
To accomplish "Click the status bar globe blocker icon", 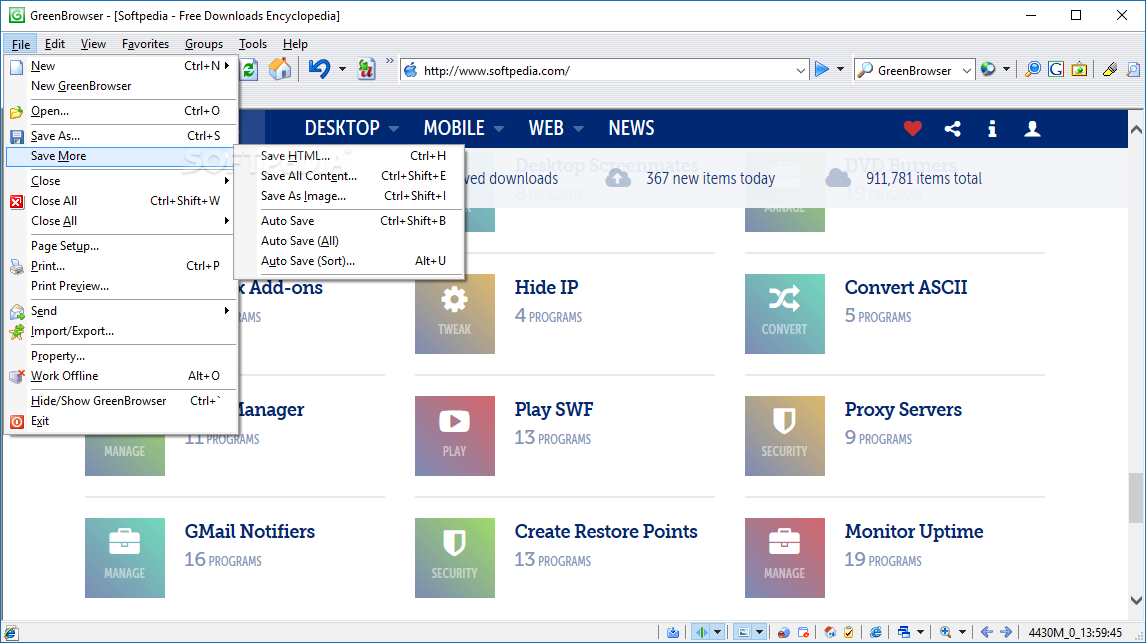I will click(x=783, y=632).
